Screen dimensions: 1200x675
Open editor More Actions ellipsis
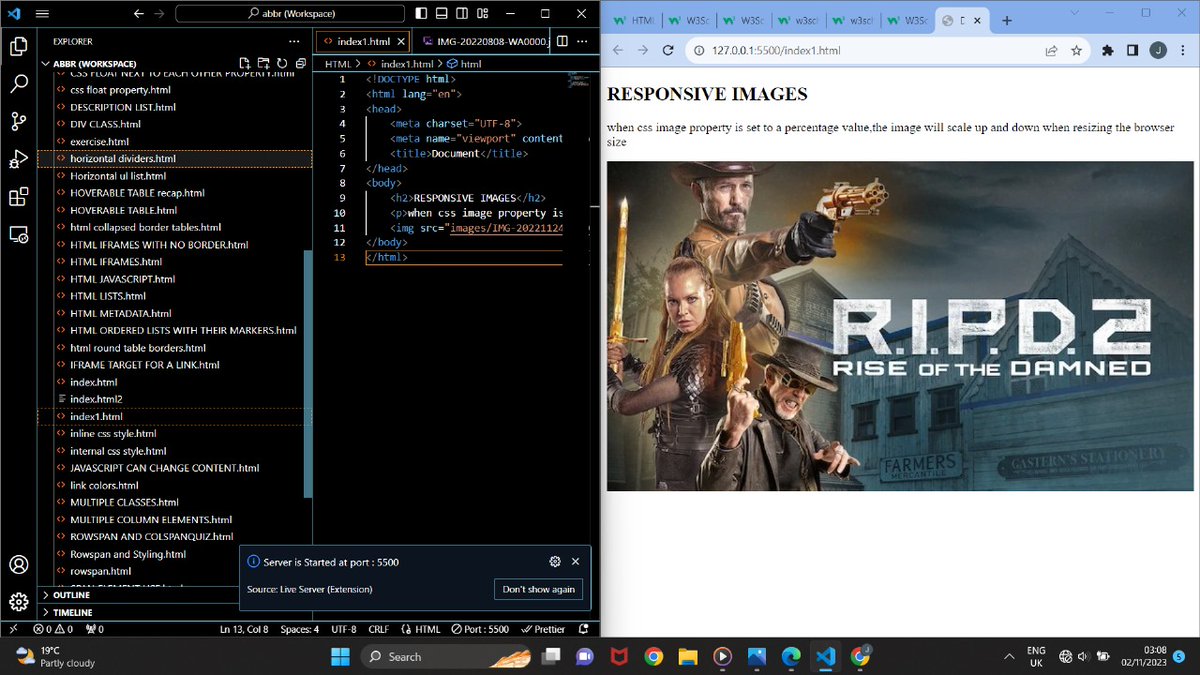pyautogui.click(x=583, y=41)
